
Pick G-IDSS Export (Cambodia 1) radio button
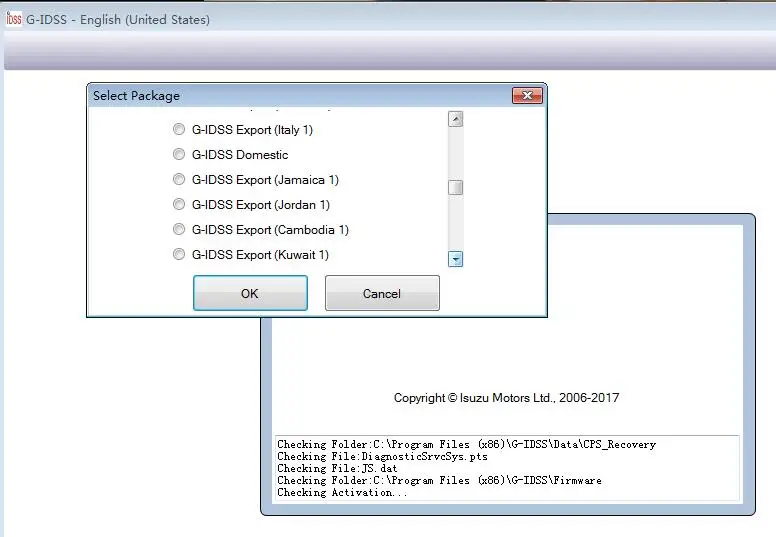tap(179, 229)
